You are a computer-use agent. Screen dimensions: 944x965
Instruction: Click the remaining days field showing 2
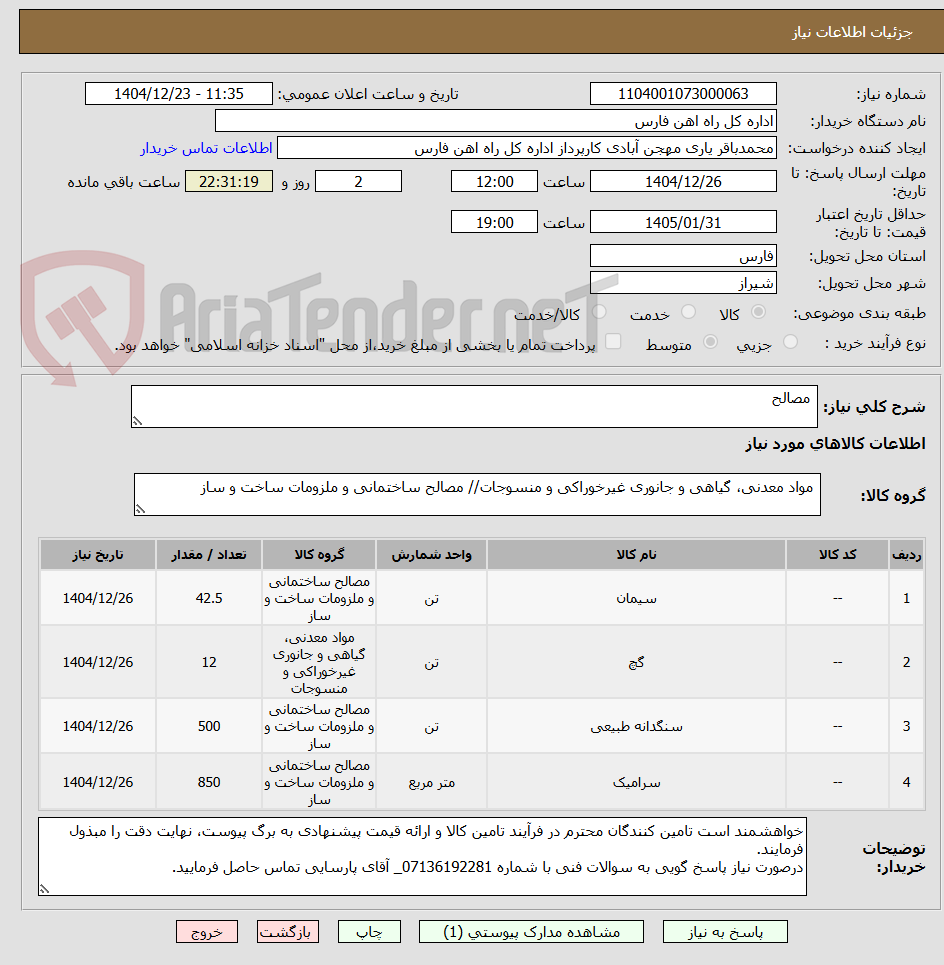click(x=358, y=182)
